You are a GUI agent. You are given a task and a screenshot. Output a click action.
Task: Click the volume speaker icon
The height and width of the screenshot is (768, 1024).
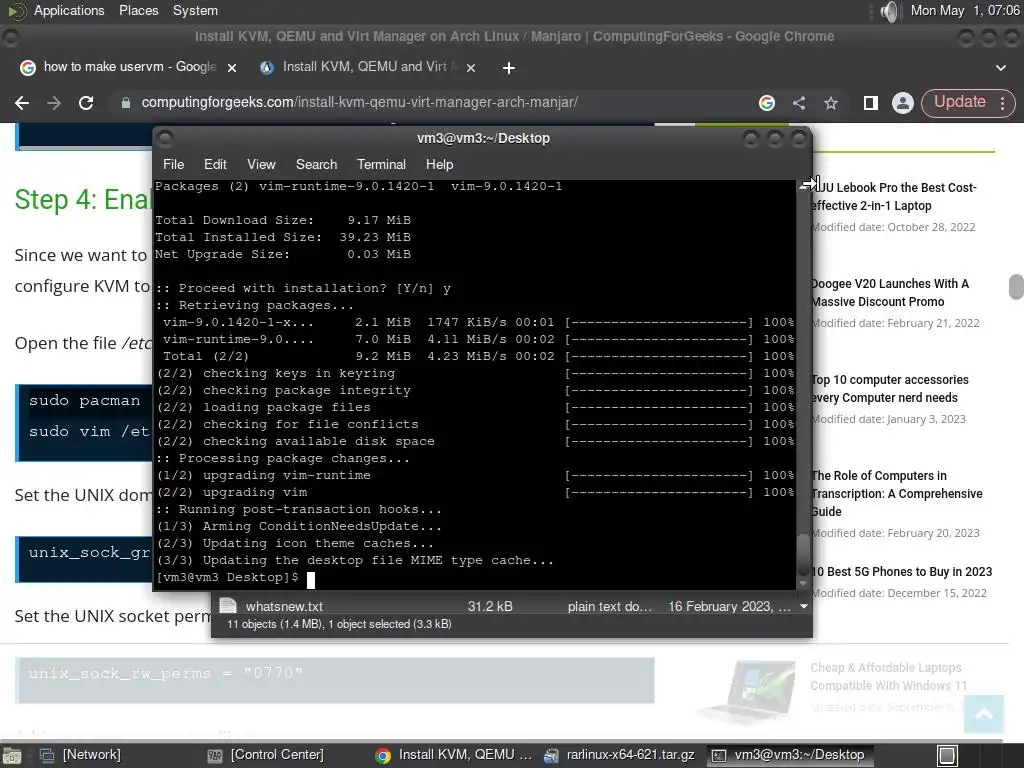pos(889,11)
